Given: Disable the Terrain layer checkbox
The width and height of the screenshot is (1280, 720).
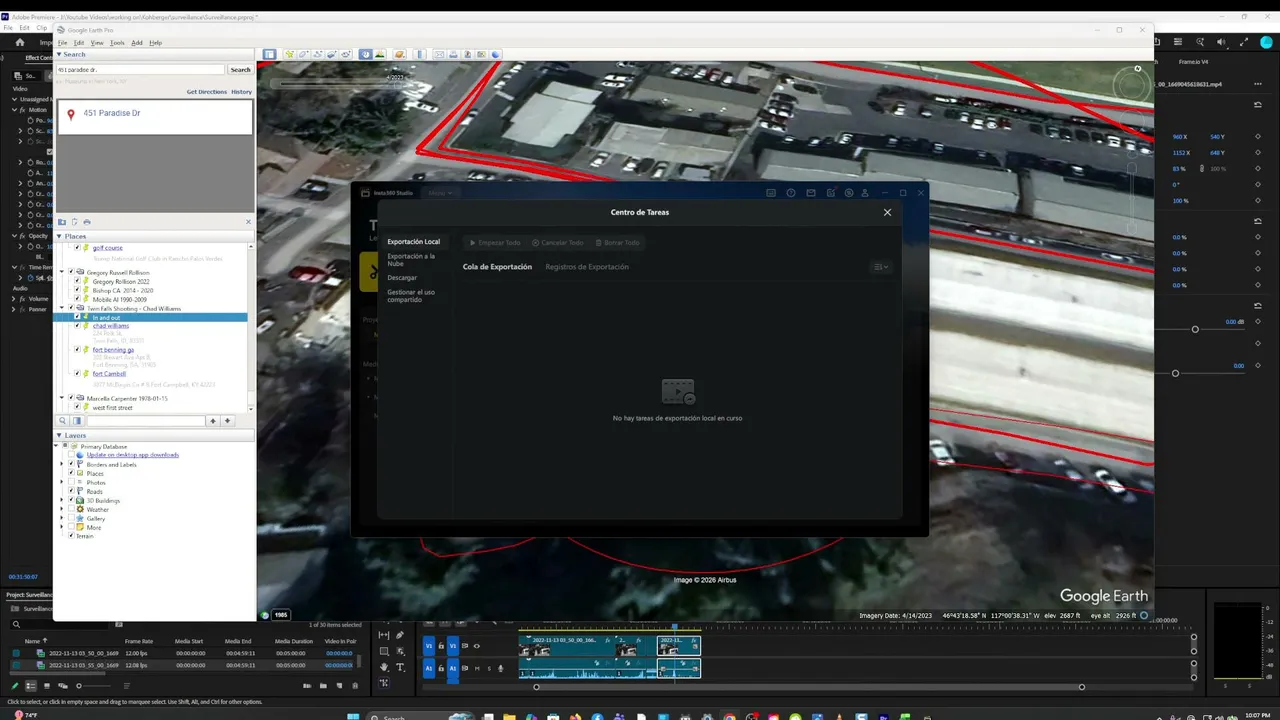Looking at the screenshot, I should 71,536.
